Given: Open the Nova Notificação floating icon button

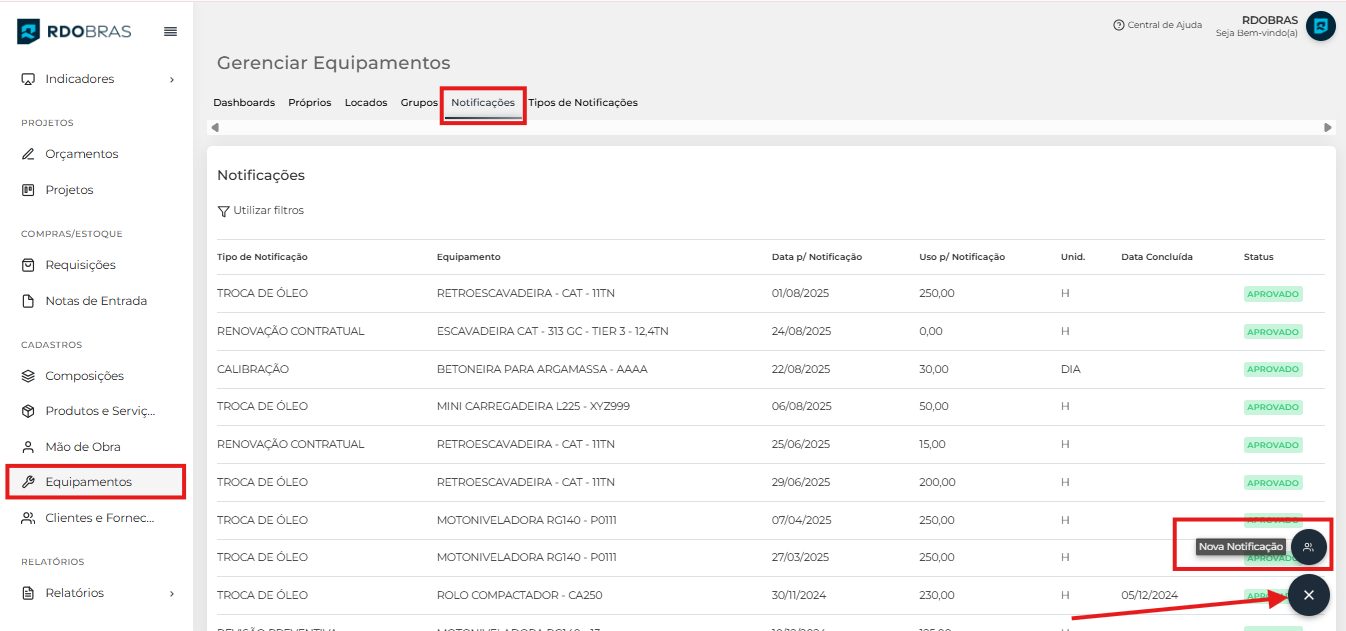Looking at the screenshot, I should 1308,547.
